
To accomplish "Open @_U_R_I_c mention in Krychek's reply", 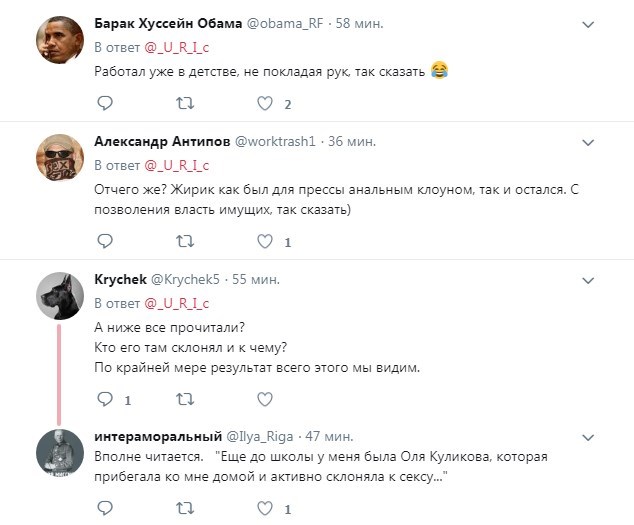I will tap(177, 302).
